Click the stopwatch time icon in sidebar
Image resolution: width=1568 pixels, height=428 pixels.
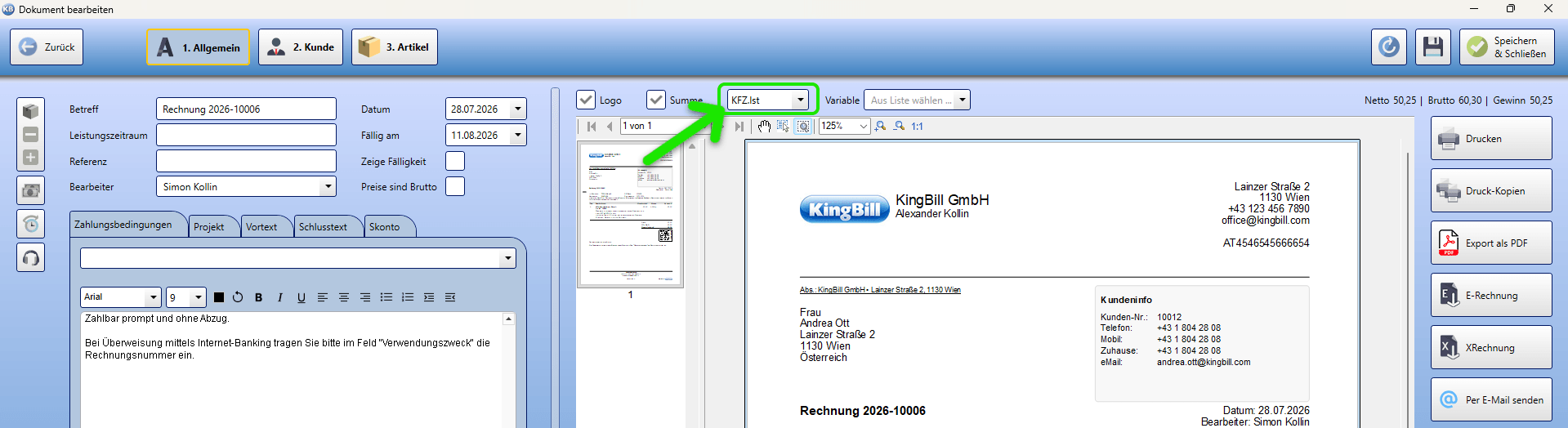pyautogui.click(x=31, y=224)
